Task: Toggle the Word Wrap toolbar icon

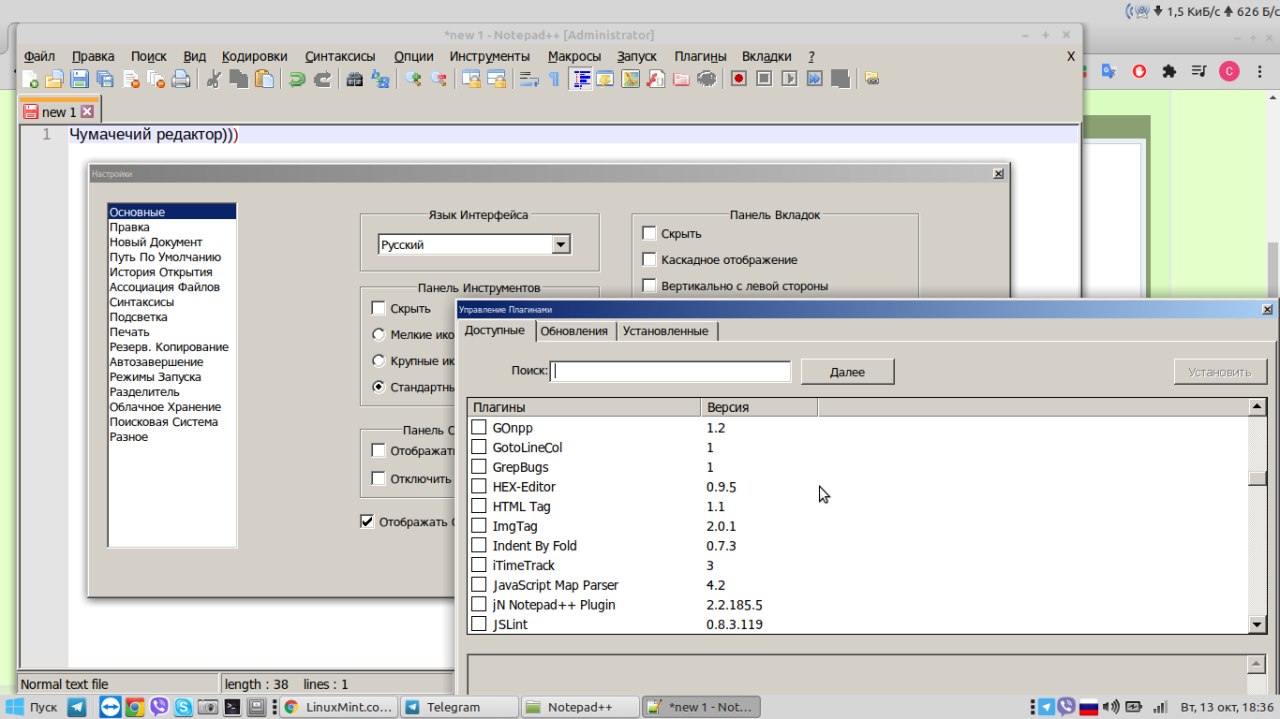Action: pos(528,79)
